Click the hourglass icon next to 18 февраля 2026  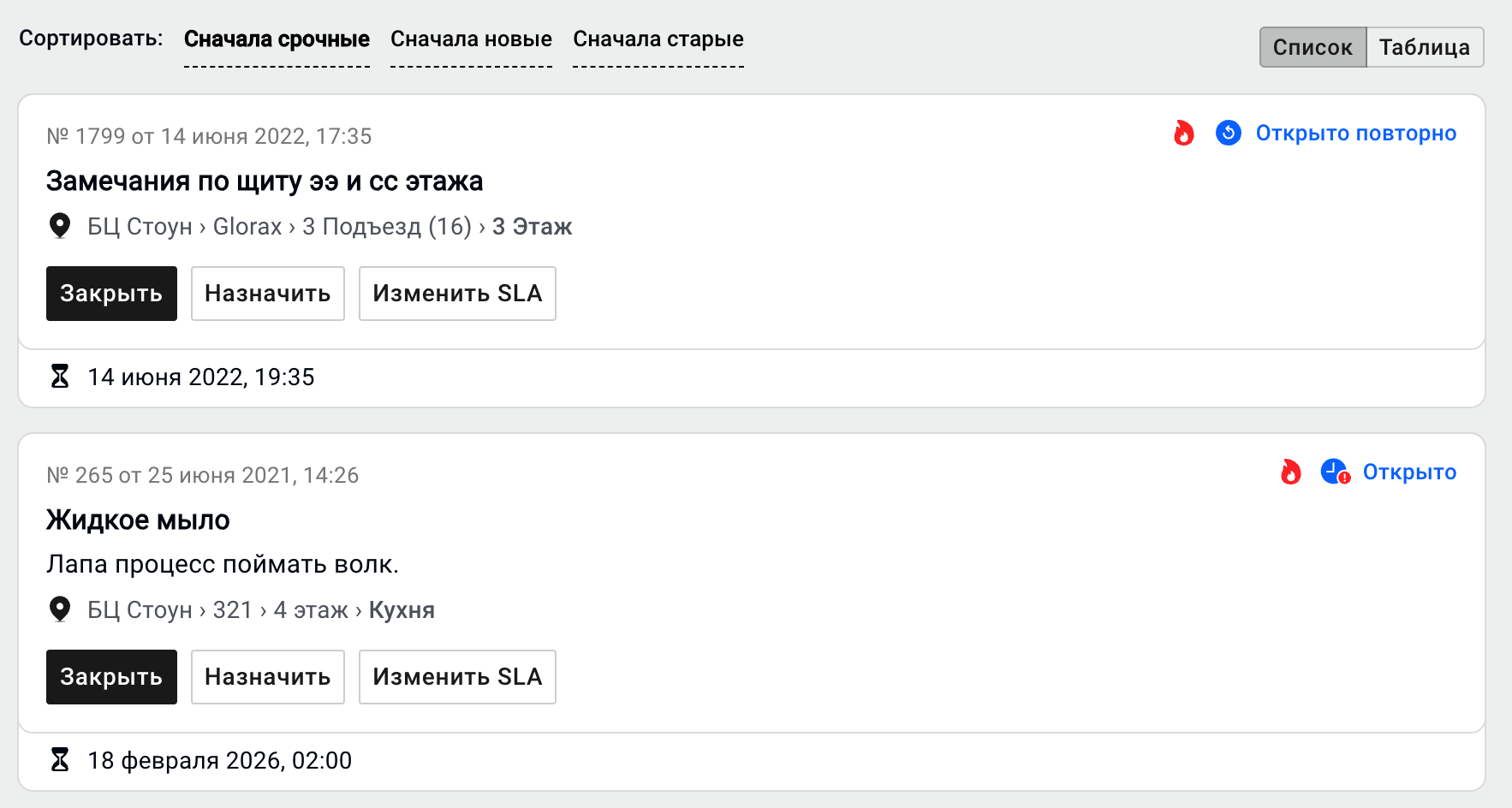(60, 760)
